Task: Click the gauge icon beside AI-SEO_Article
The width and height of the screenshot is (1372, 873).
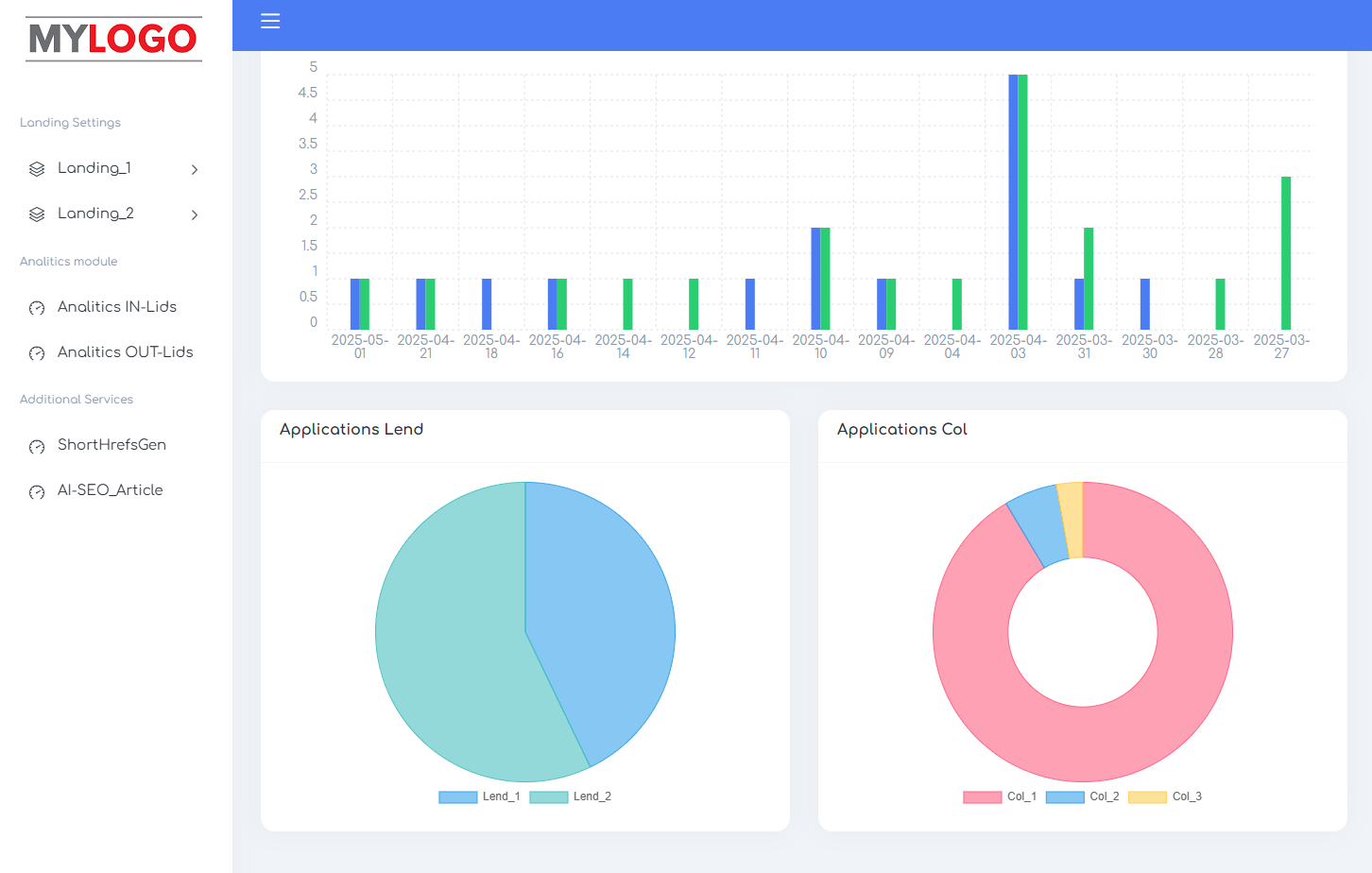Action: click(37, 491)
